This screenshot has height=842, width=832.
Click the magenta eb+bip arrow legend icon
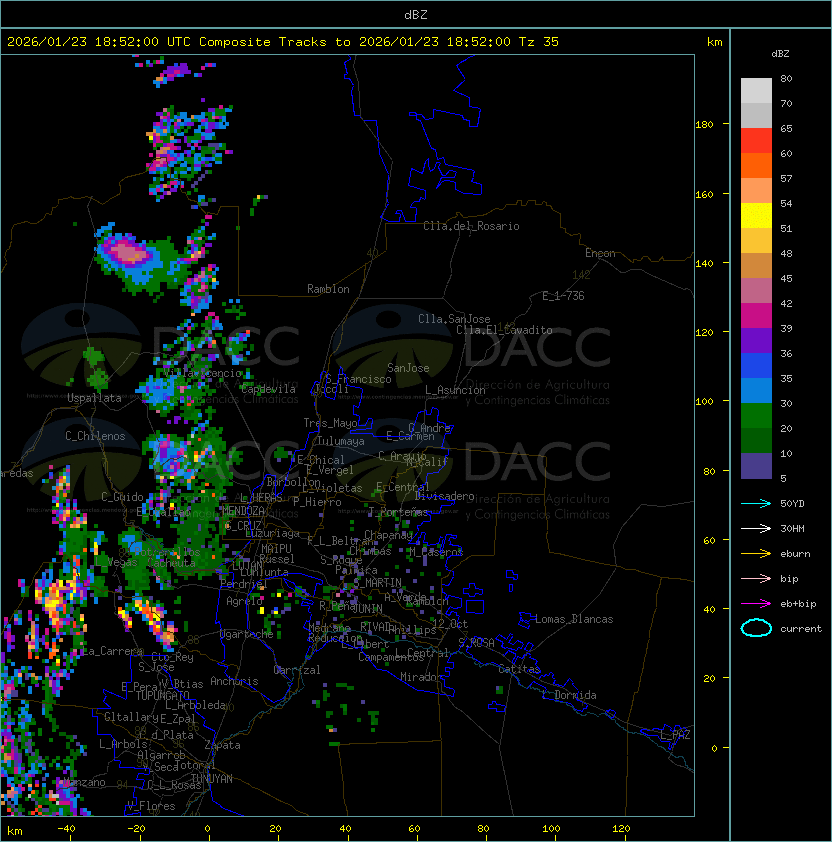pos(756,604)
